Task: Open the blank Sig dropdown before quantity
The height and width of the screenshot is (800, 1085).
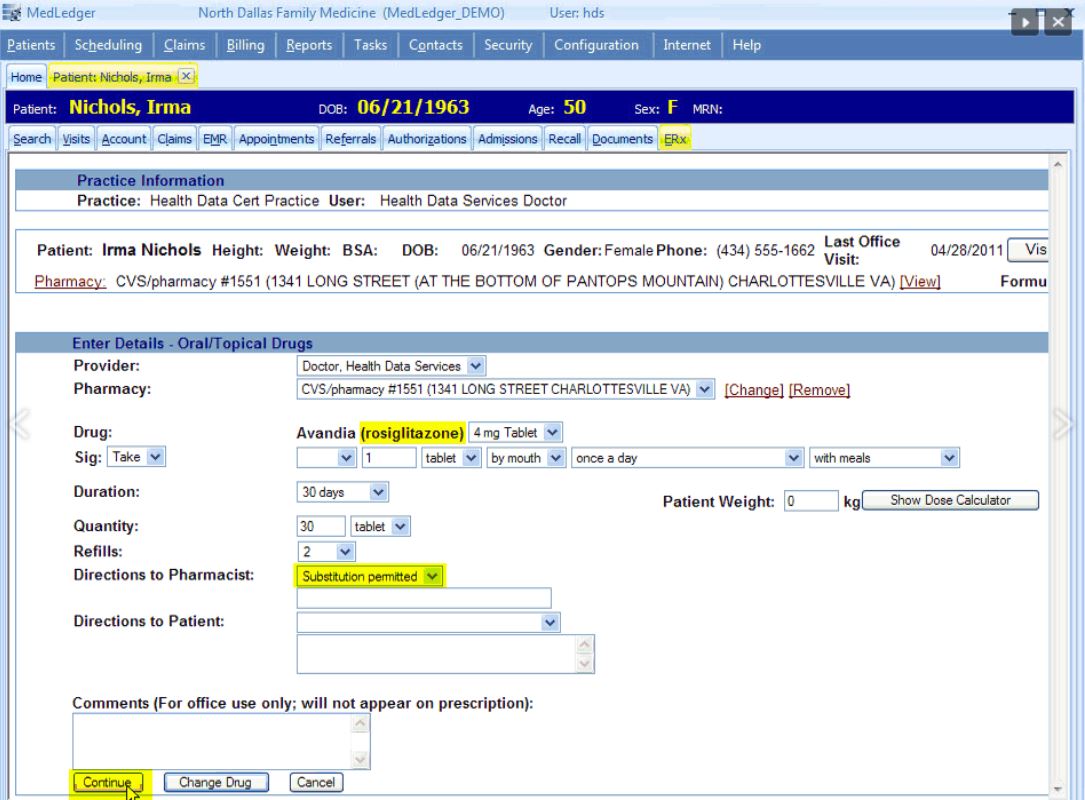Action: pos(327,457)
